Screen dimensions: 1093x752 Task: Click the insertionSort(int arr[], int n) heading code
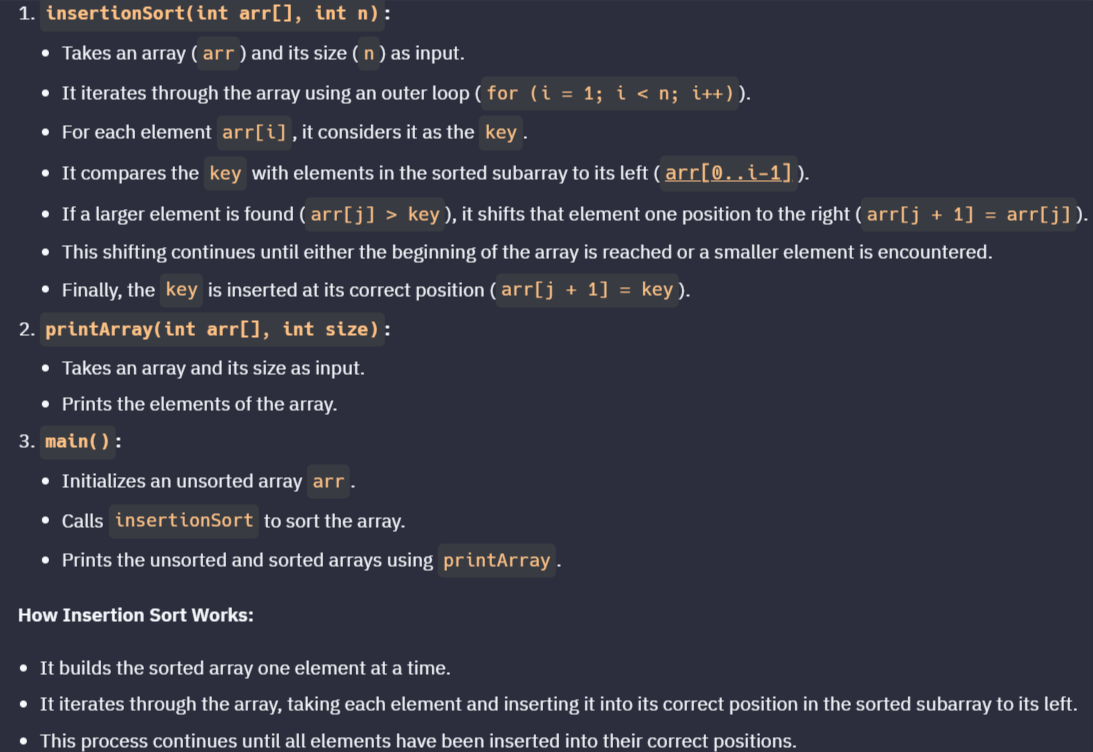click(x=212, y=13)
